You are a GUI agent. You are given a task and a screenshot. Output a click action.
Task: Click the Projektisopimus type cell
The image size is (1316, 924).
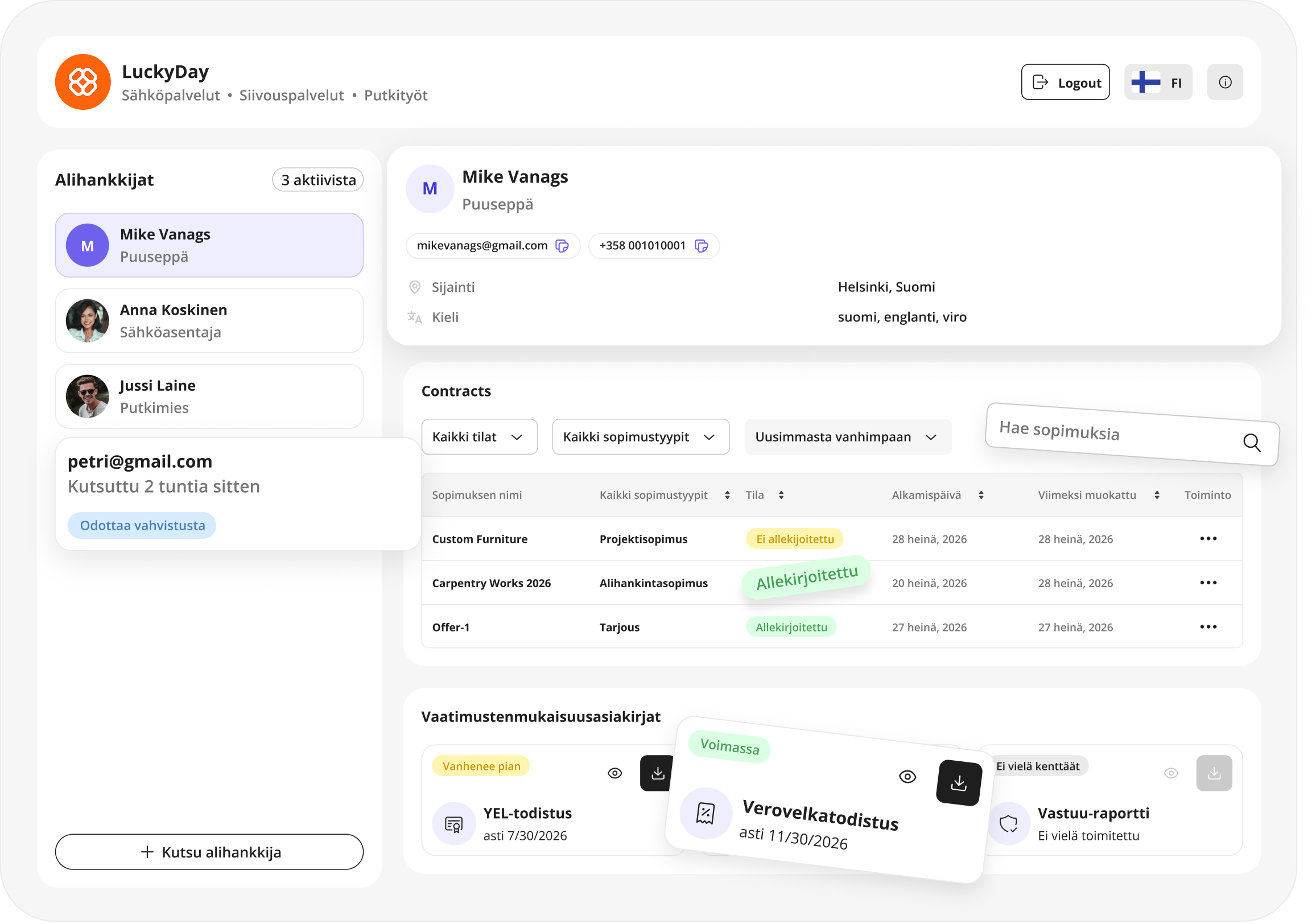click(x=645, y=540)
